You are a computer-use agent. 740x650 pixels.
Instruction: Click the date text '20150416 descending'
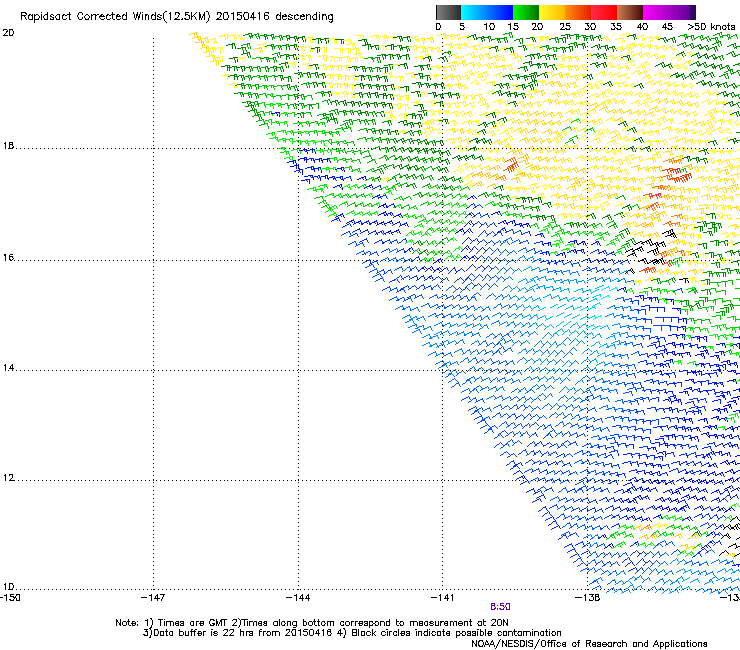pyautogui.click(x=275, y=17)
